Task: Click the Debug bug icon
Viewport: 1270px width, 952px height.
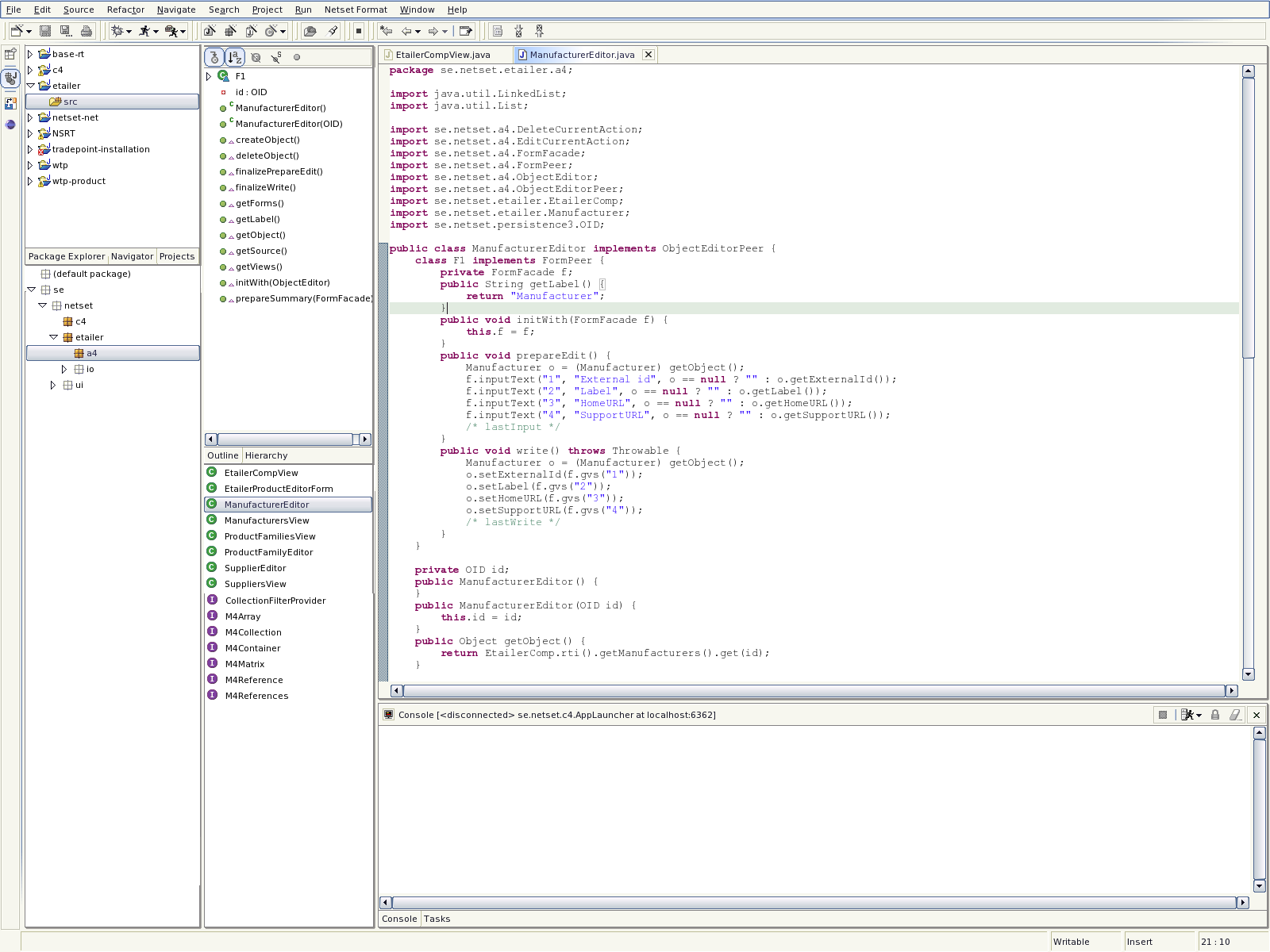Action: pos(117,31)
